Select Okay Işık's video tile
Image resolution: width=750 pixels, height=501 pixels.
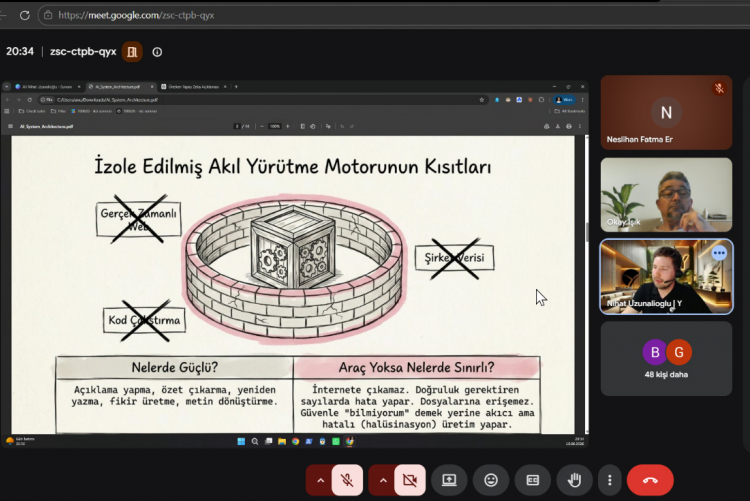(x=666, y=195)
